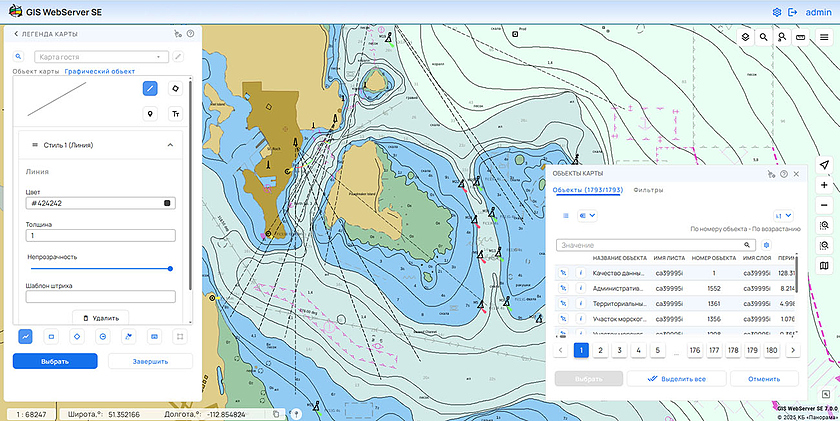Switch to the 'Объект карты' tab
Screen dimensions: 840x421
click(36, 72)
